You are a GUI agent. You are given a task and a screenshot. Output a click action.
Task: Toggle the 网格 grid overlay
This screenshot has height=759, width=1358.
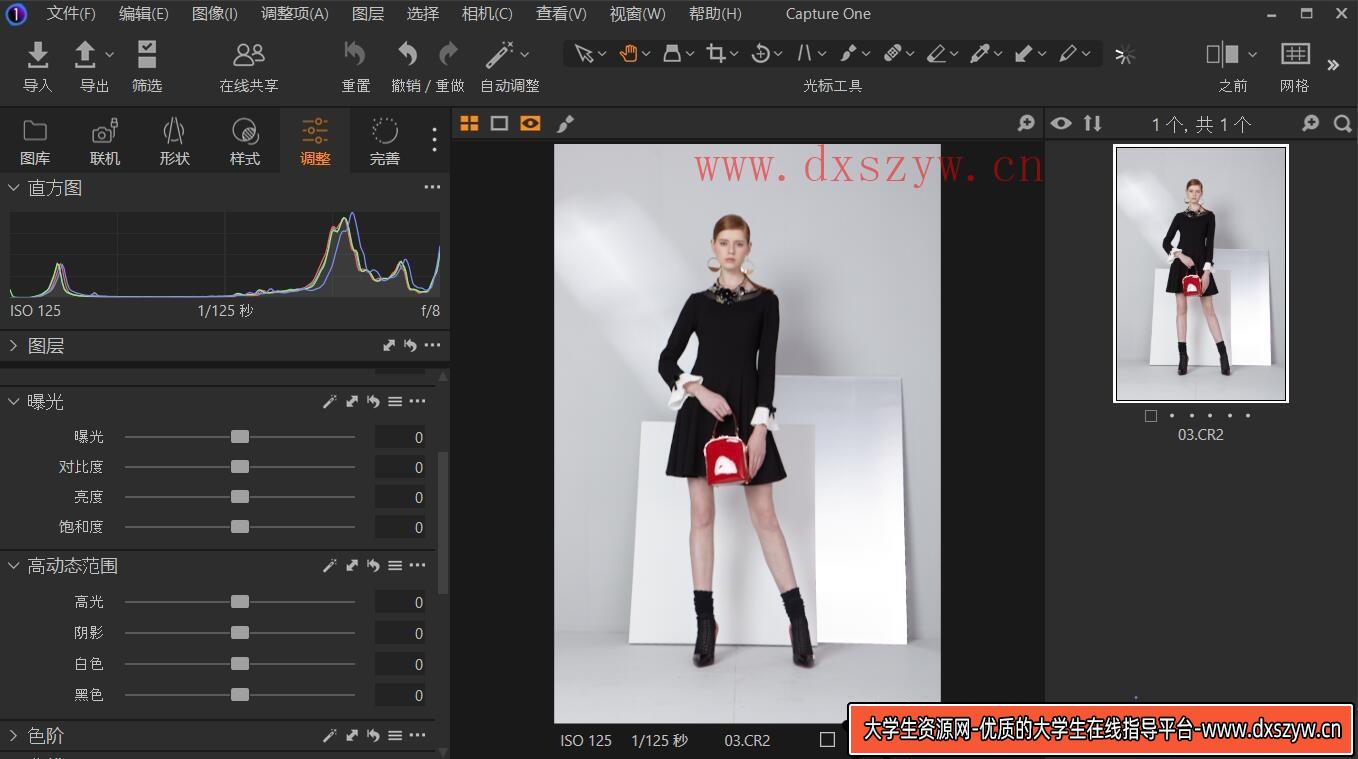coord(1295,54)
